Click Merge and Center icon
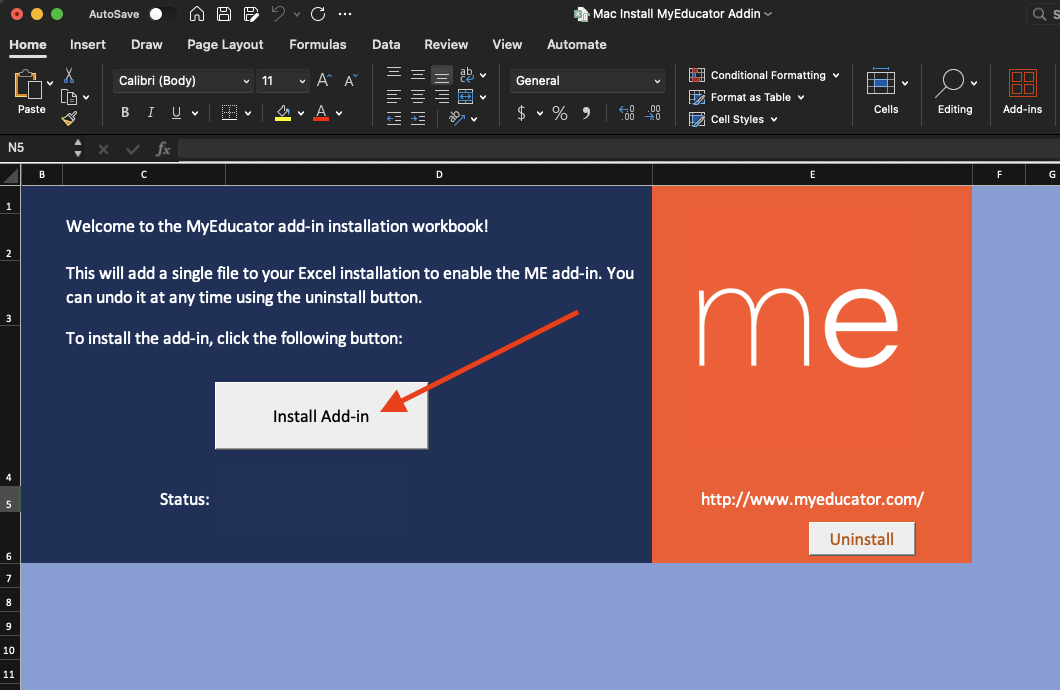 tap(466, 97)
